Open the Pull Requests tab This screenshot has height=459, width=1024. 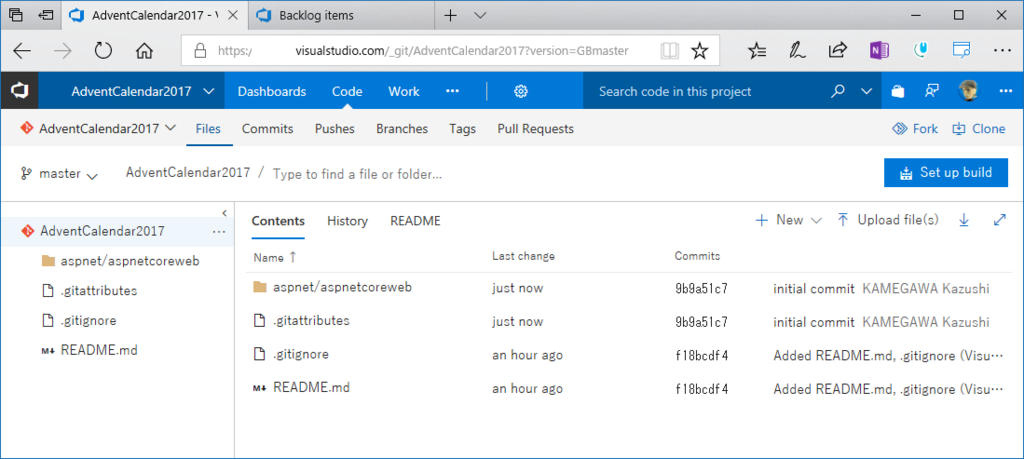[536, 129]
